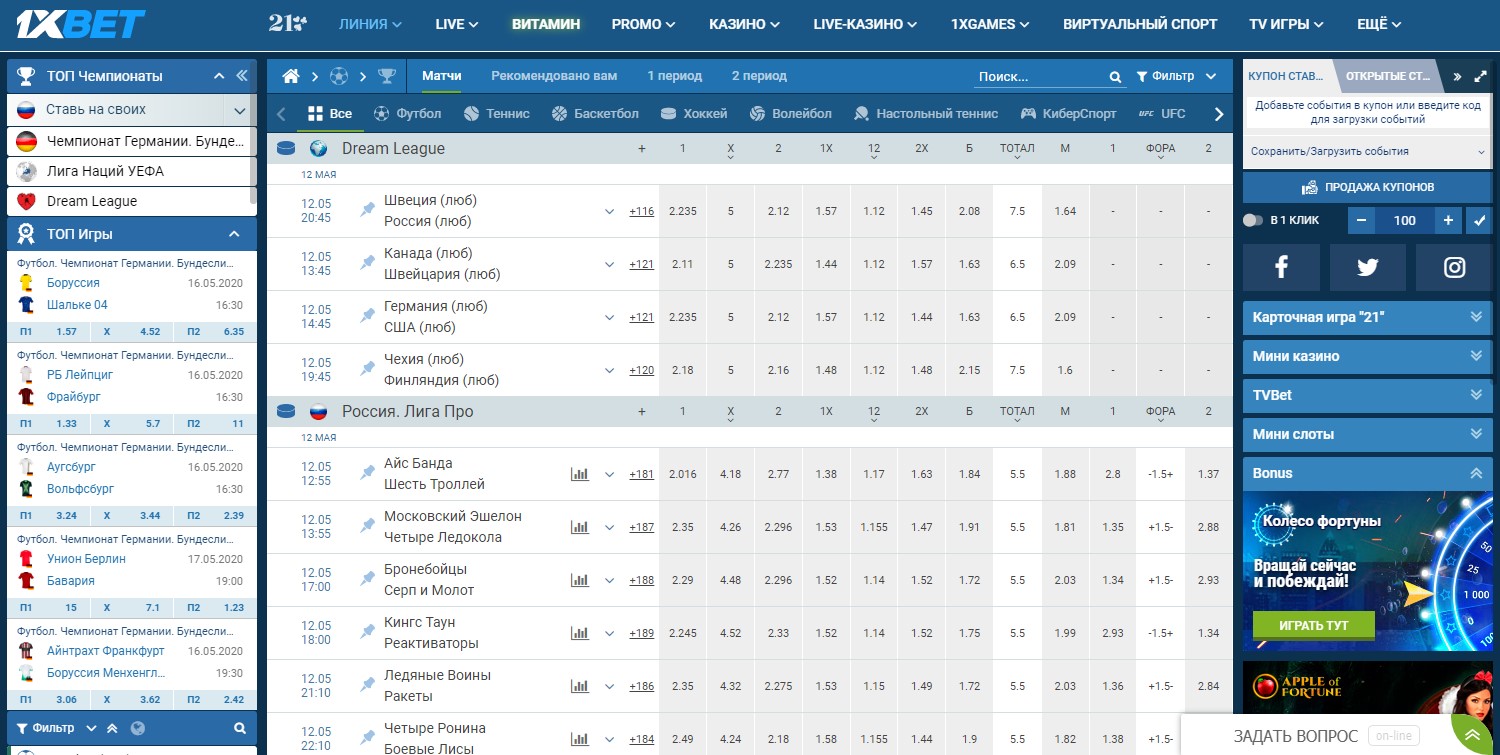Switch to the Хоккей sport tab
The width and height of the screenshot is (1500, 755).
tap(694, 114)
